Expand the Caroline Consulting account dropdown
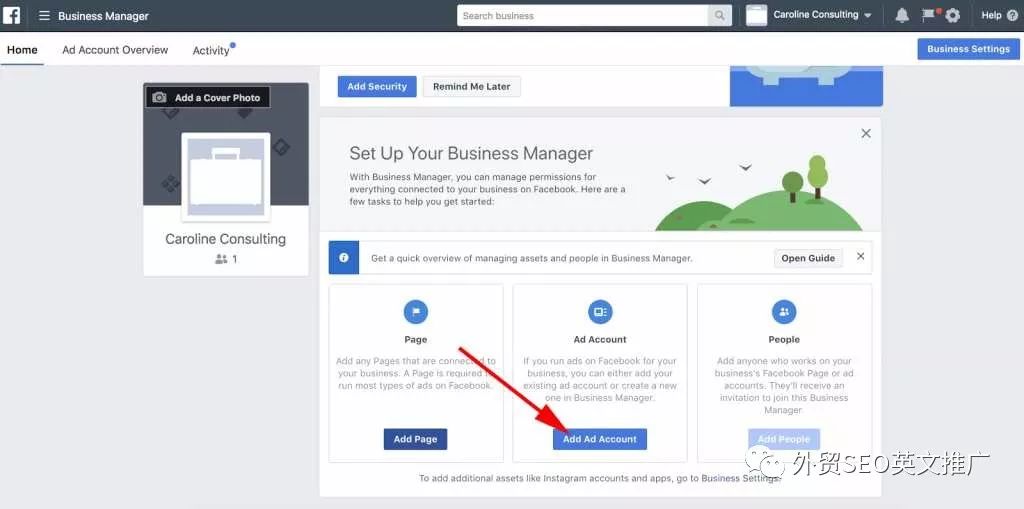 (868, 16)
